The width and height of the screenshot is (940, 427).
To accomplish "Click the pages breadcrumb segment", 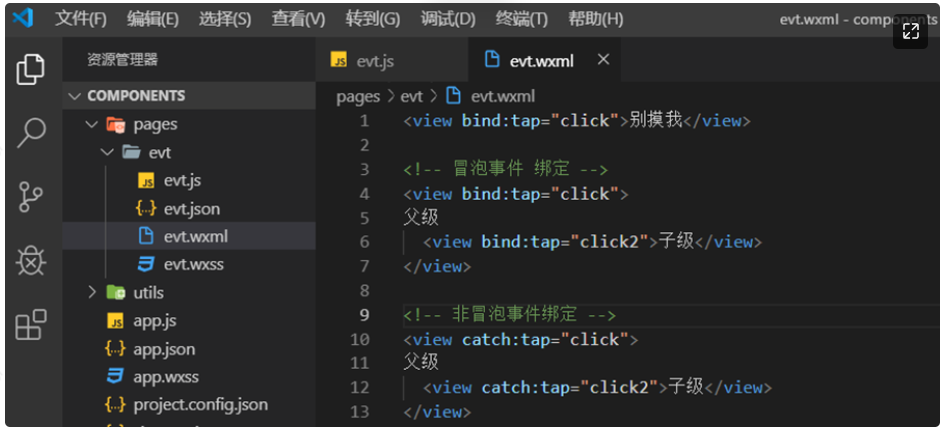I will point(358,96).
